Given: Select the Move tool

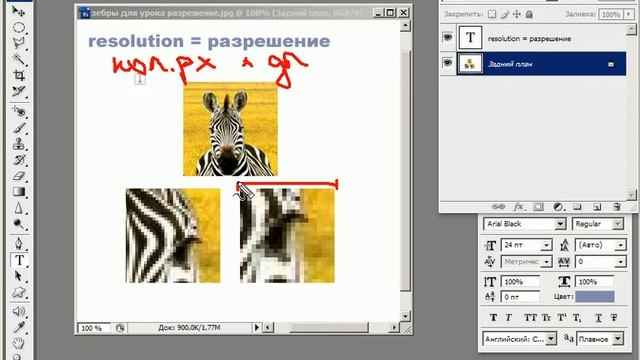Looking at the screenshot, I should (x=18, y=11).
